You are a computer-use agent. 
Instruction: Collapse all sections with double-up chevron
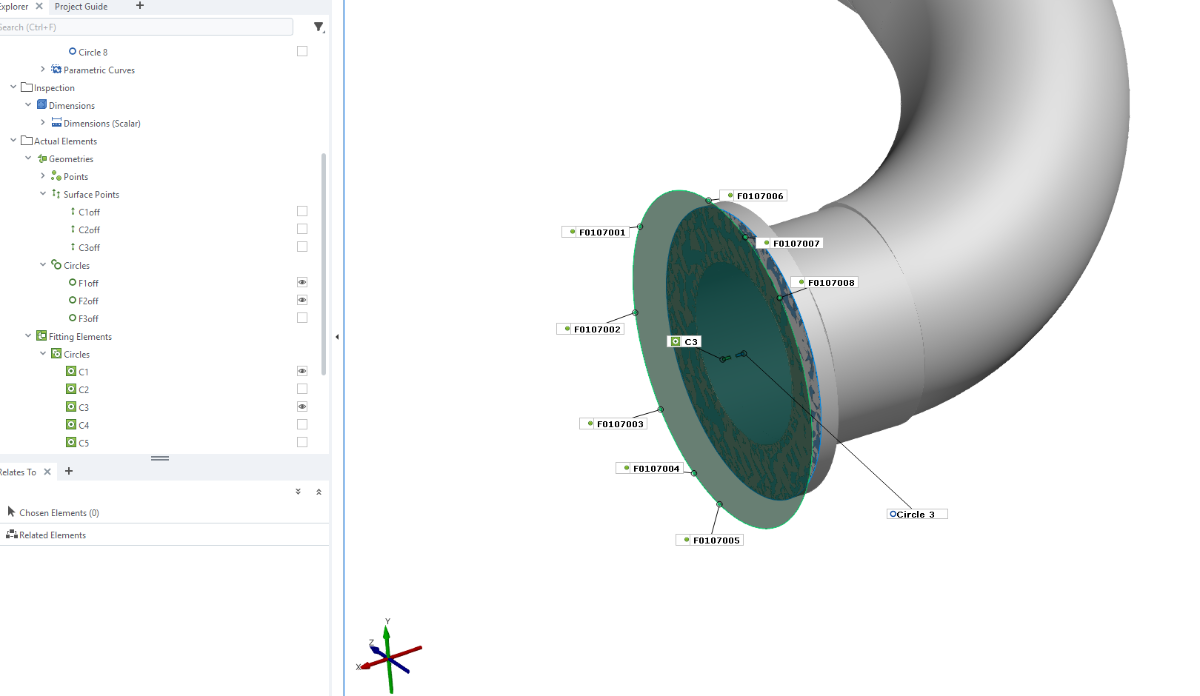[x=319, y=492]
